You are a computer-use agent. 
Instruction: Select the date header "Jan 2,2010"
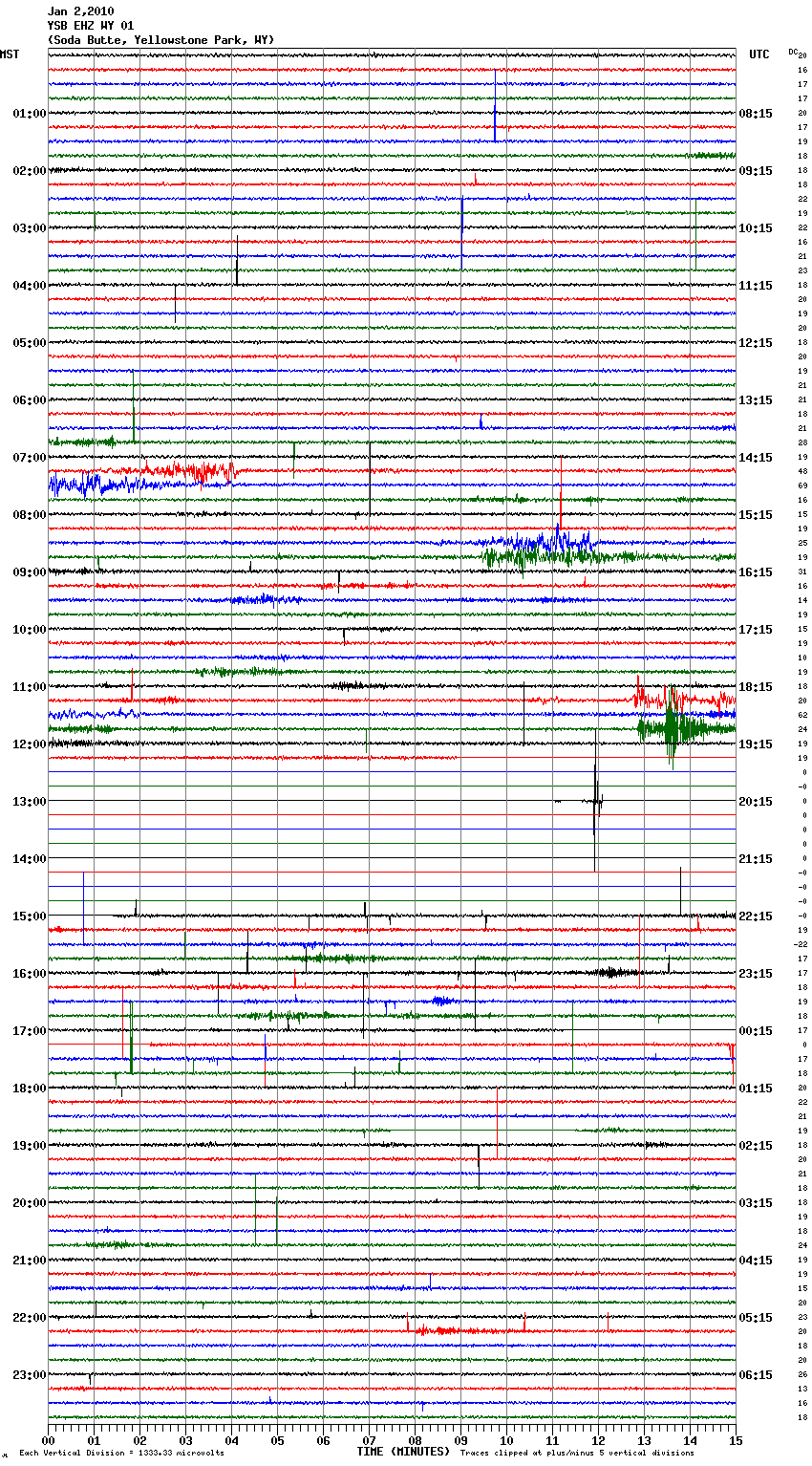(x=80, y=11)
